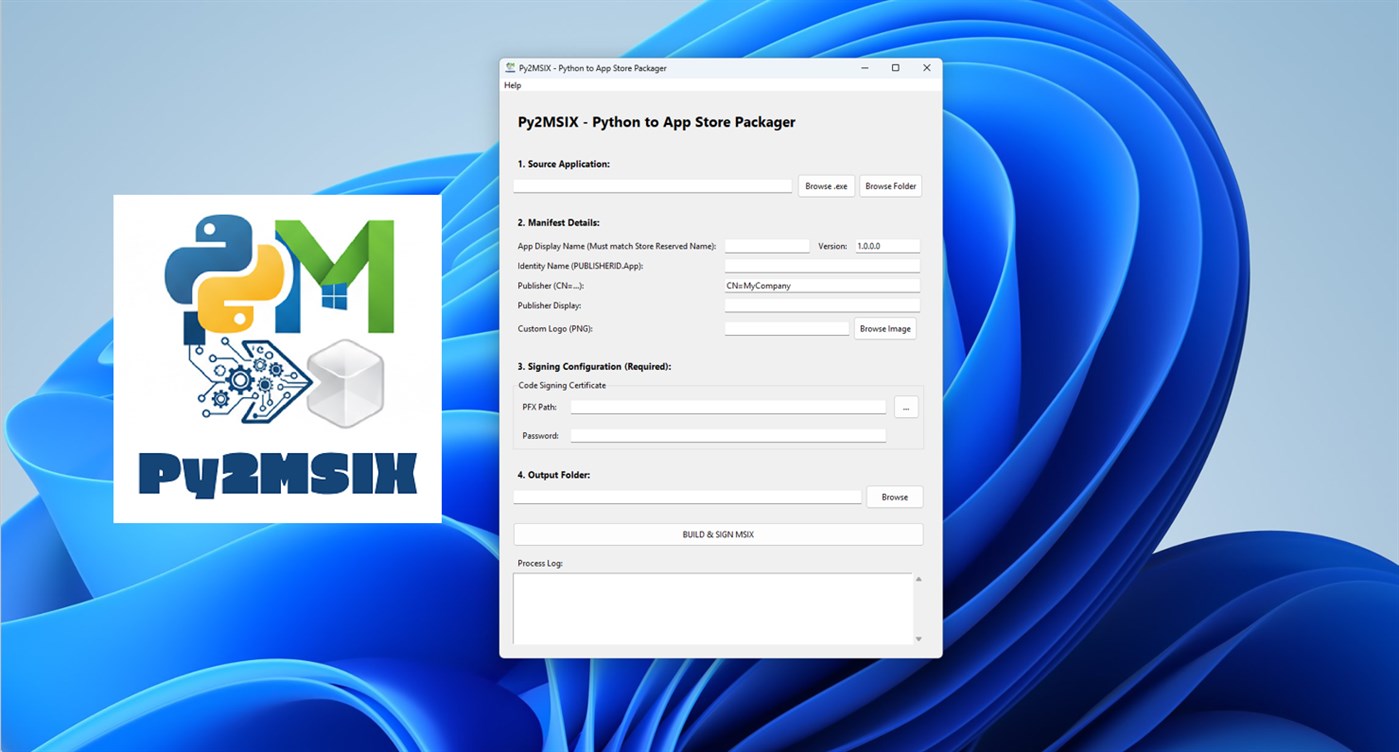Click the PFX Path input field

(x=728, y=407)
